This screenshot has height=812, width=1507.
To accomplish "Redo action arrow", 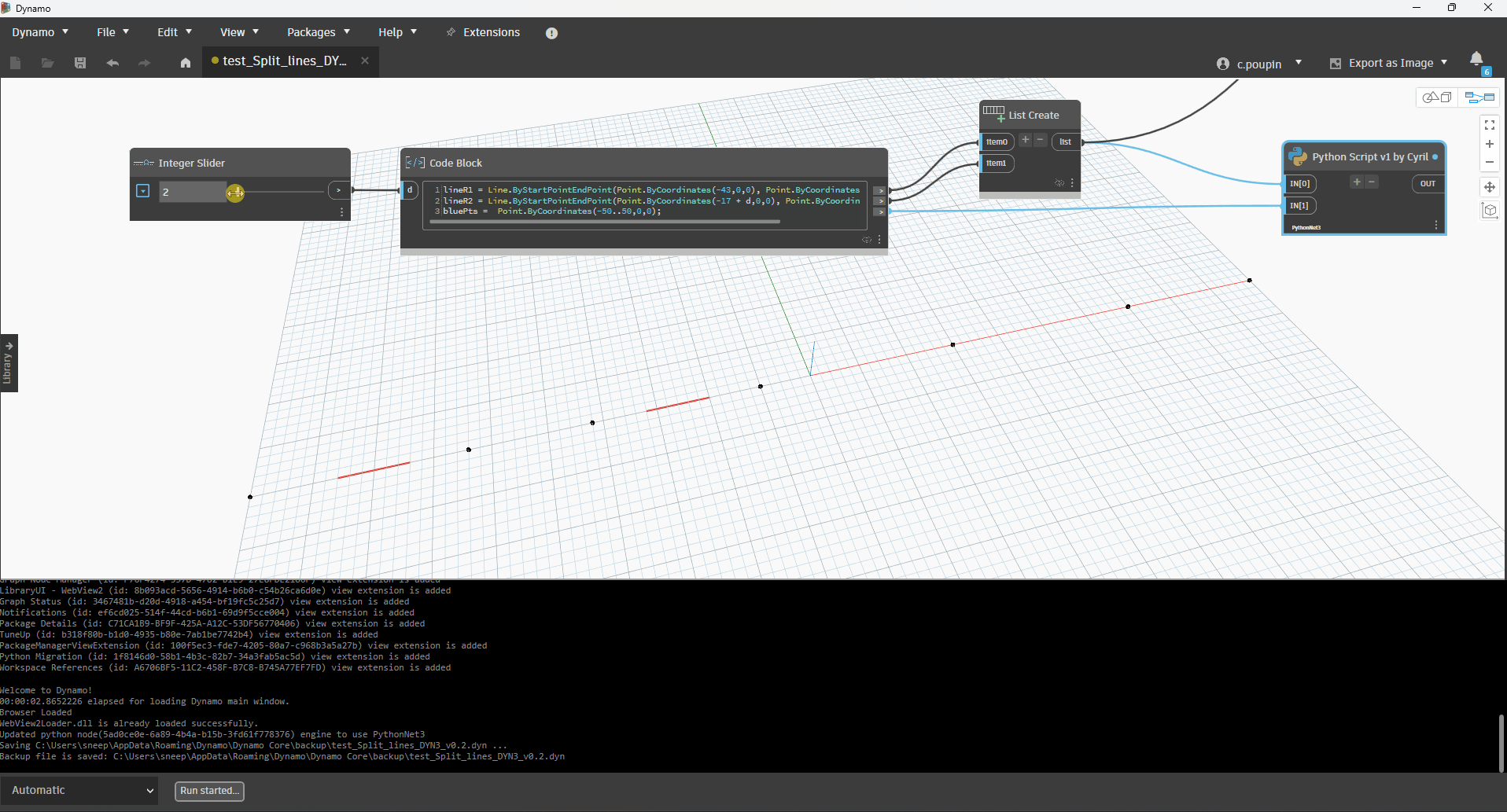I will [145, 63].
